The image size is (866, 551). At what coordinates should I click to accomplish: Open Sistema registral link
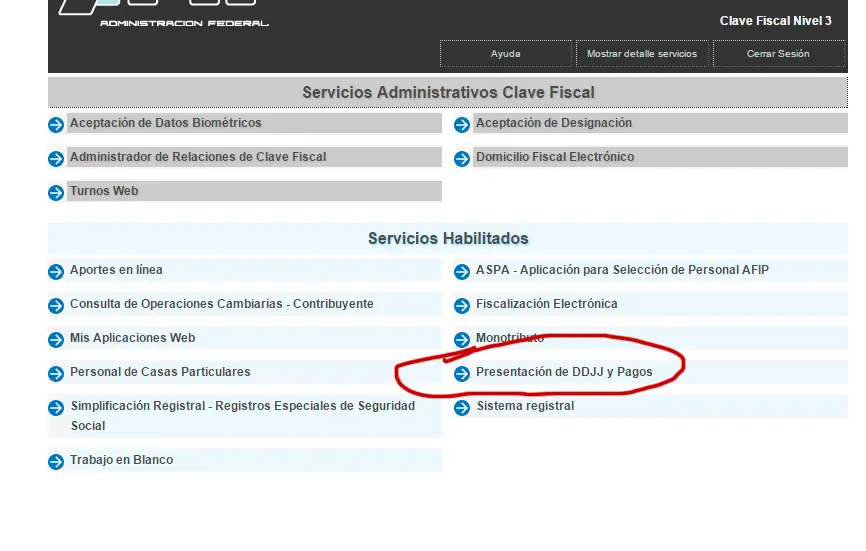525,406
